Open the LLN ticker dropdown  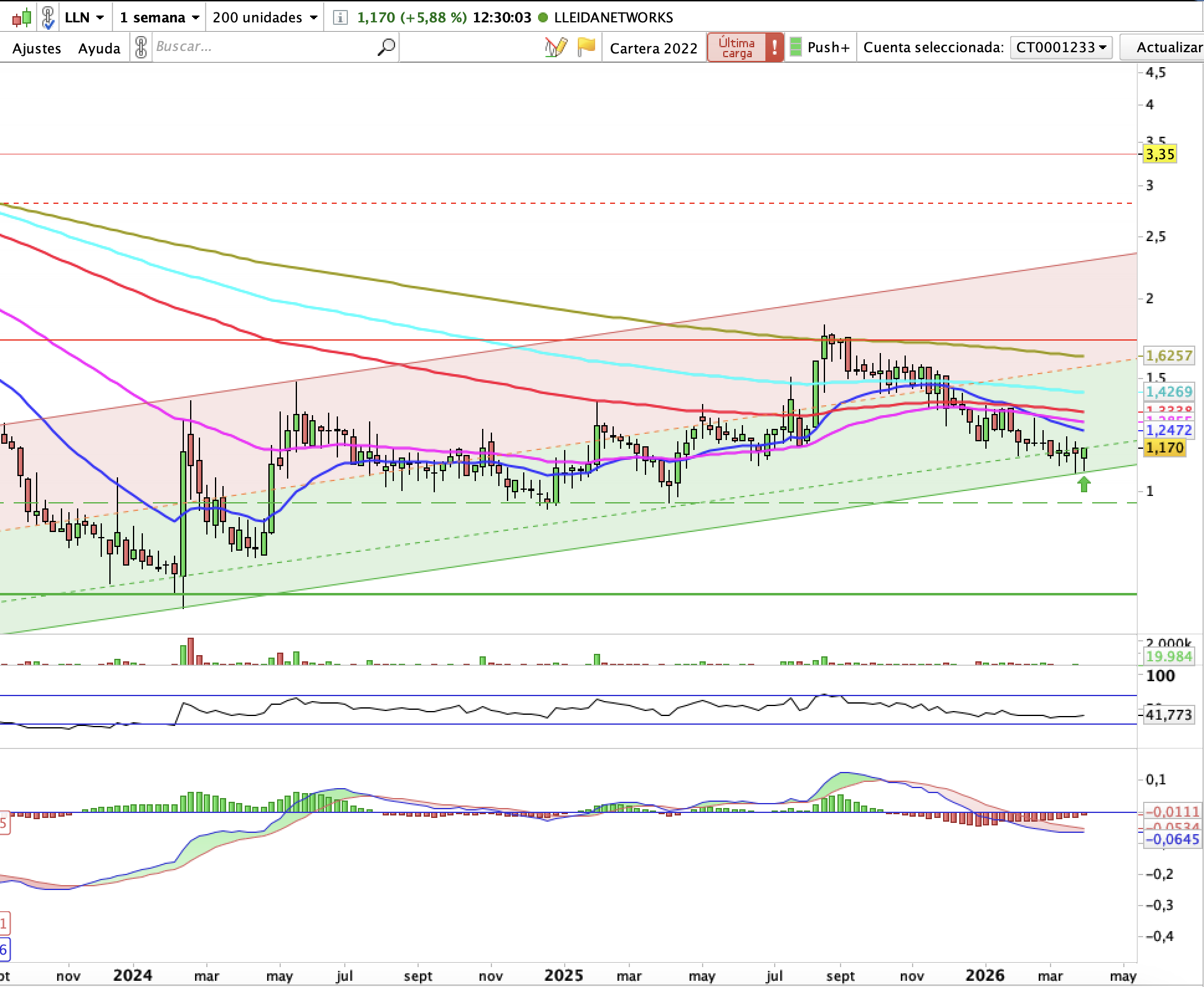click(84, 17)
